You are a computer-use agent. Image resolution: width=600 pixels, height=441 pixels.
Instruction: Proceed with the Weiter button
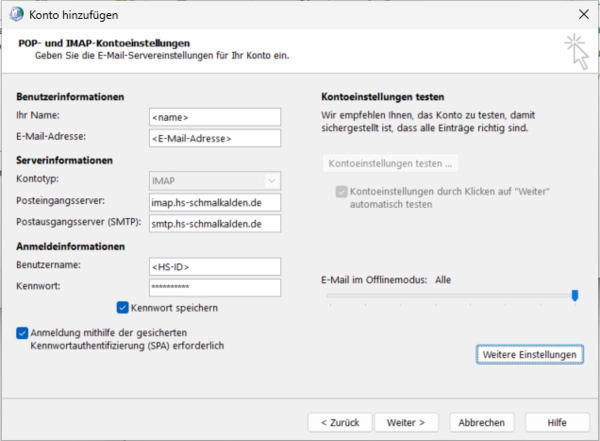[x=406, y=423]
